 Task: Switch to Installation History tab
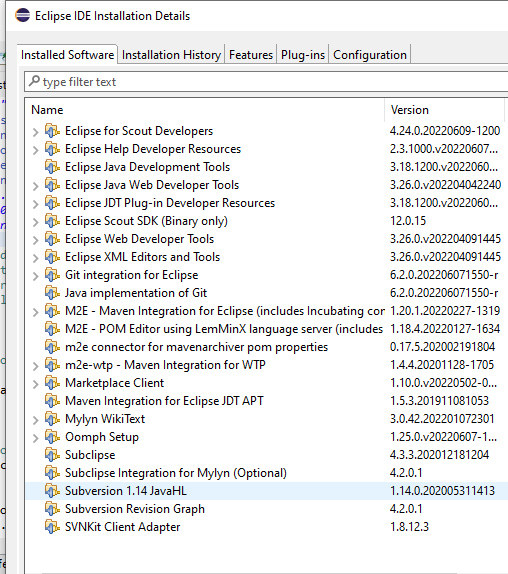[x=171, y=55]
